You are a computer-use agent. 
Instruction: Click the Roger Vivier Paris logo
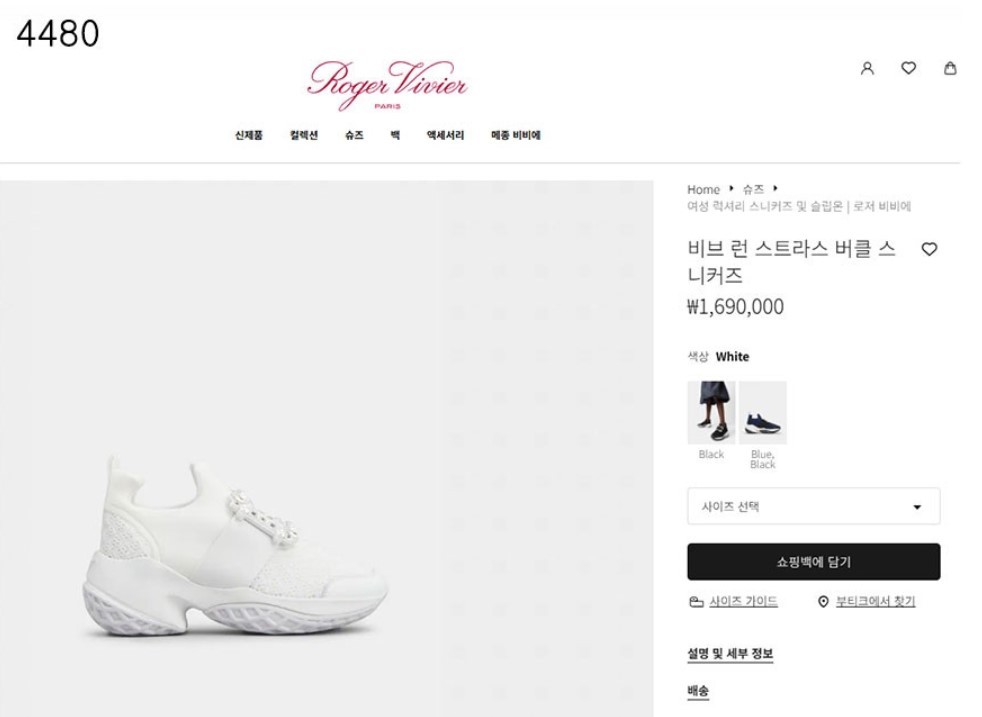pos(388,86)
